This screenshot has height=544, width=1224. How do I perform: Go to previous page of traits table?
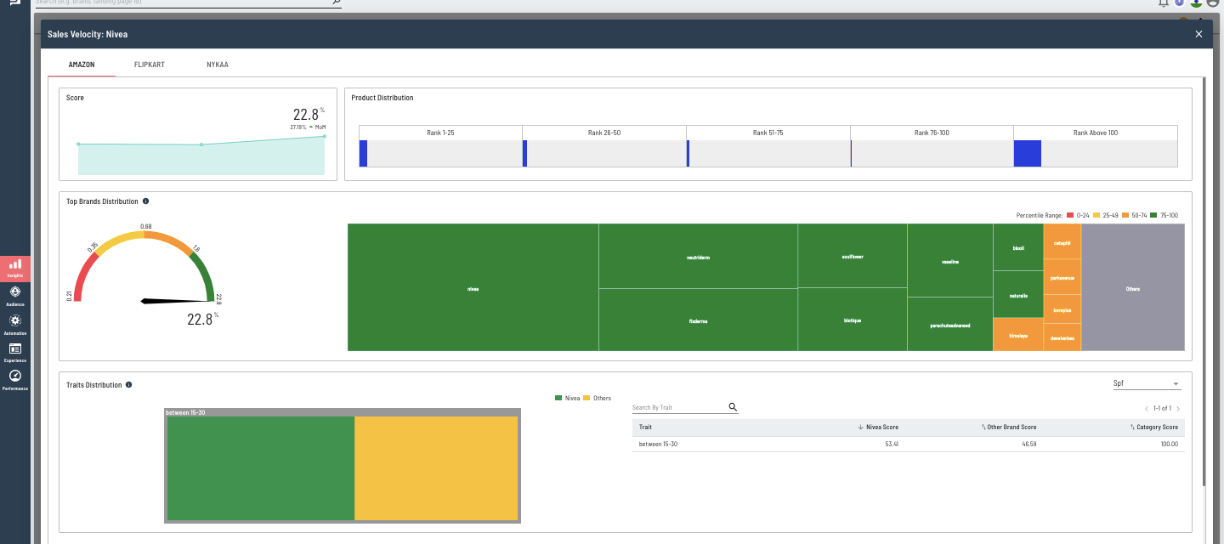(x=1146, y=408)
